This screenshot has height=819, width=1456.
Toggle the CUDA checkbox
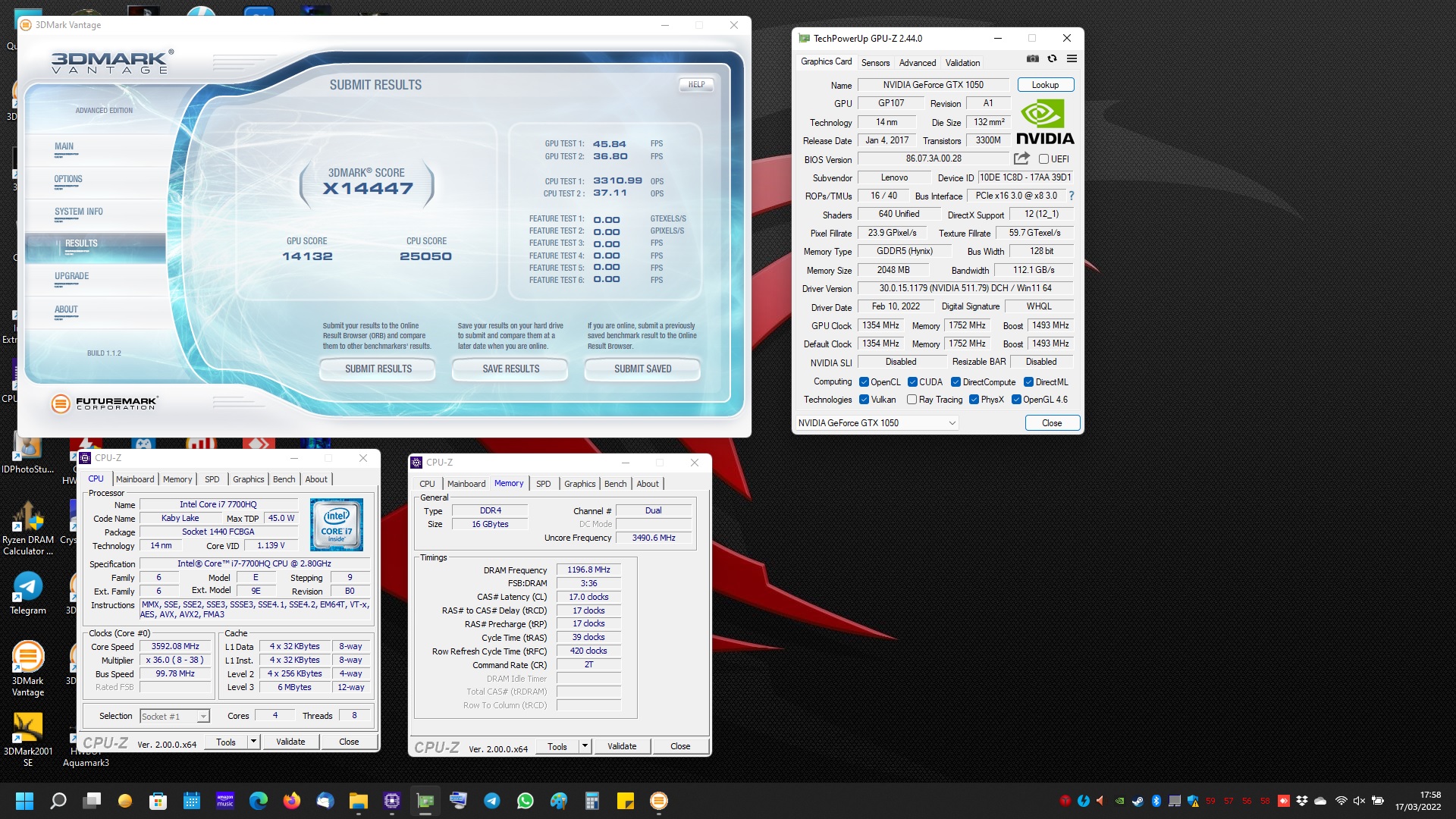pyautogui.click(x=912, y=382)
